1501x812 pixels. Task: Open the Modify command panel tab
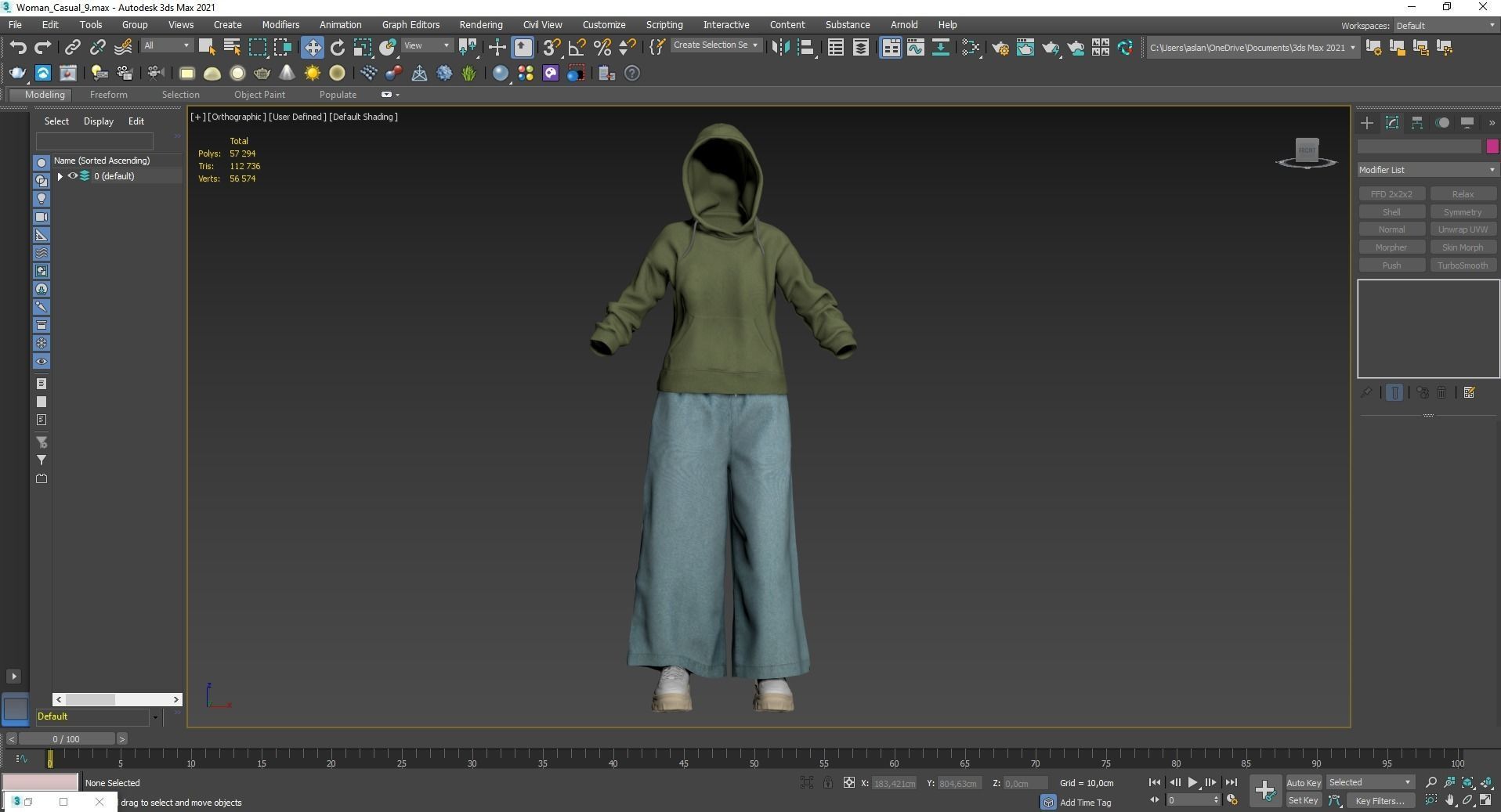pyautogui.click(x=1392, y=123)
